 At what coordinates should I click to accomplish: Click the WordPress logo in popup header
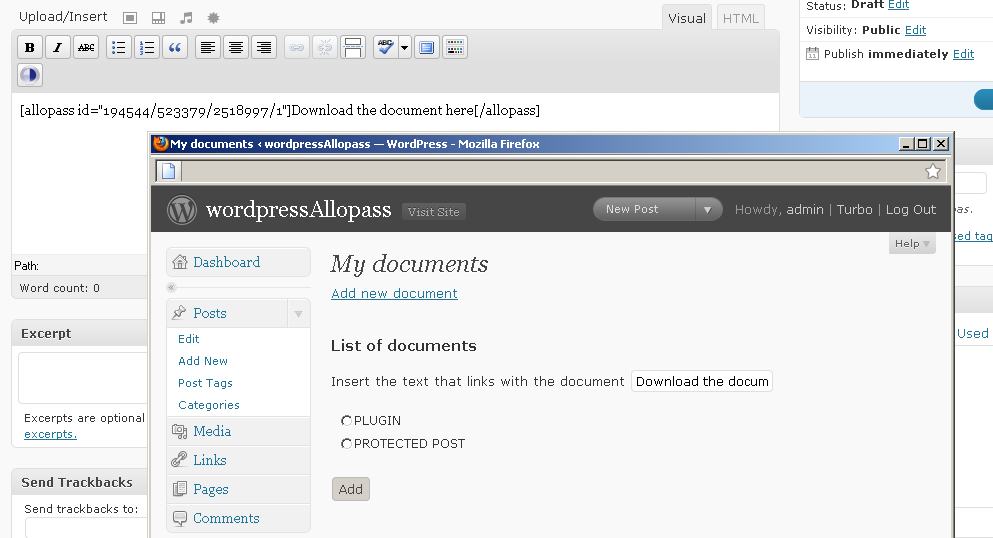pos(182,210)
